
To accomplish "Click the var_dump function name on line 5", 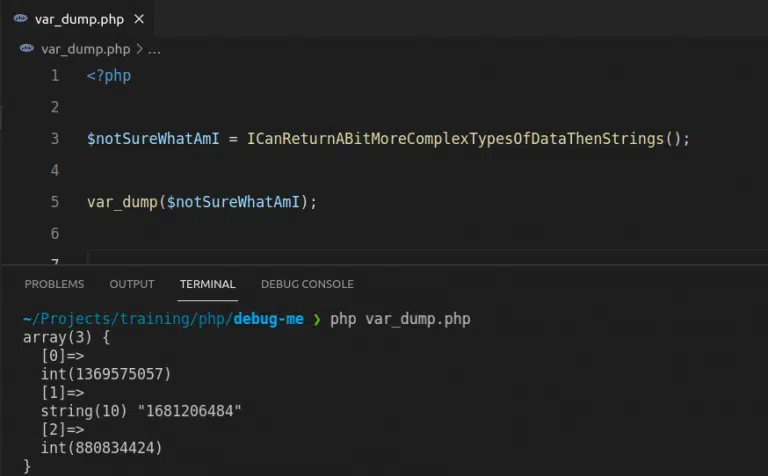I will [x=120, y=202].
